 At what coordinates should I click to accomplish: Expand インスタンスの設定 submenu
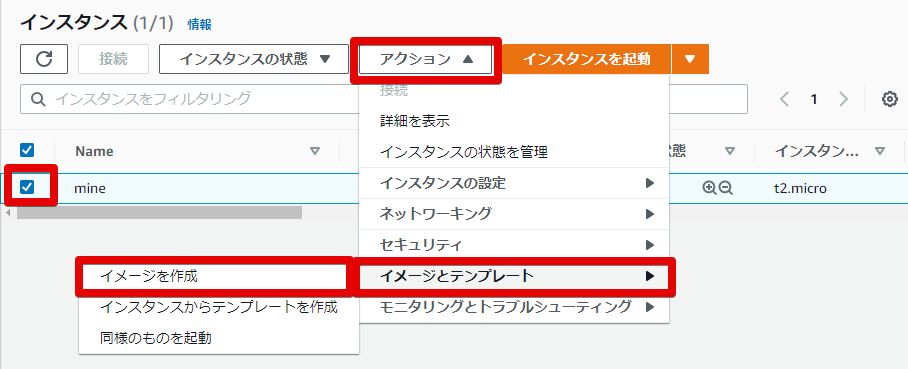pos(514,183)
